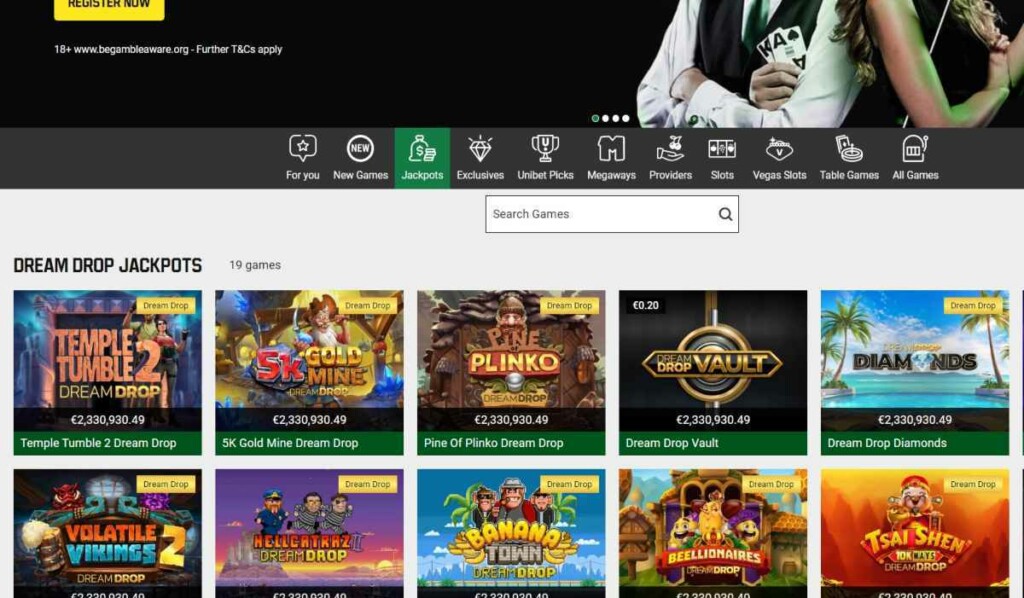Click the Dream Drop badge on 5K Gold Mine
Screen dimensions: 1024x598
click(367, 305)
